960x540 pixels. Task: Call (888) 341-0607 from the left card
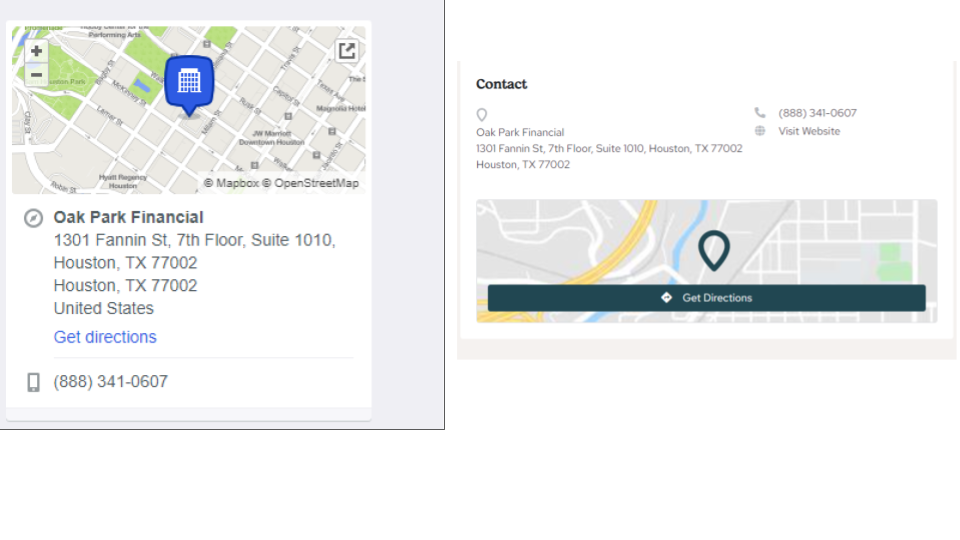[111, 381]
